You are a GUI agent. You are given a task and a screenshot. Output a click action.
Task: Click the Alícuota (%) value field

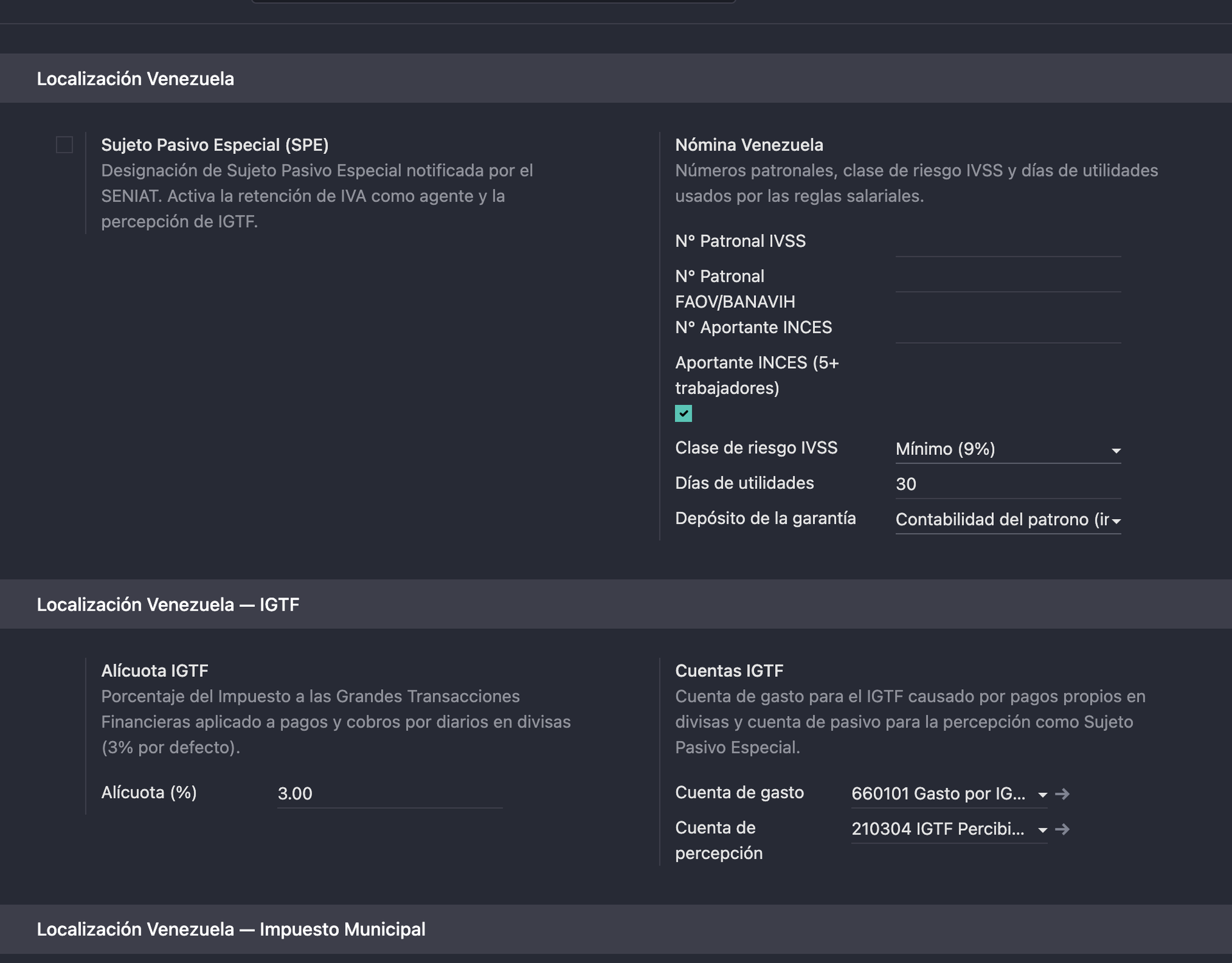coord(389,794)
